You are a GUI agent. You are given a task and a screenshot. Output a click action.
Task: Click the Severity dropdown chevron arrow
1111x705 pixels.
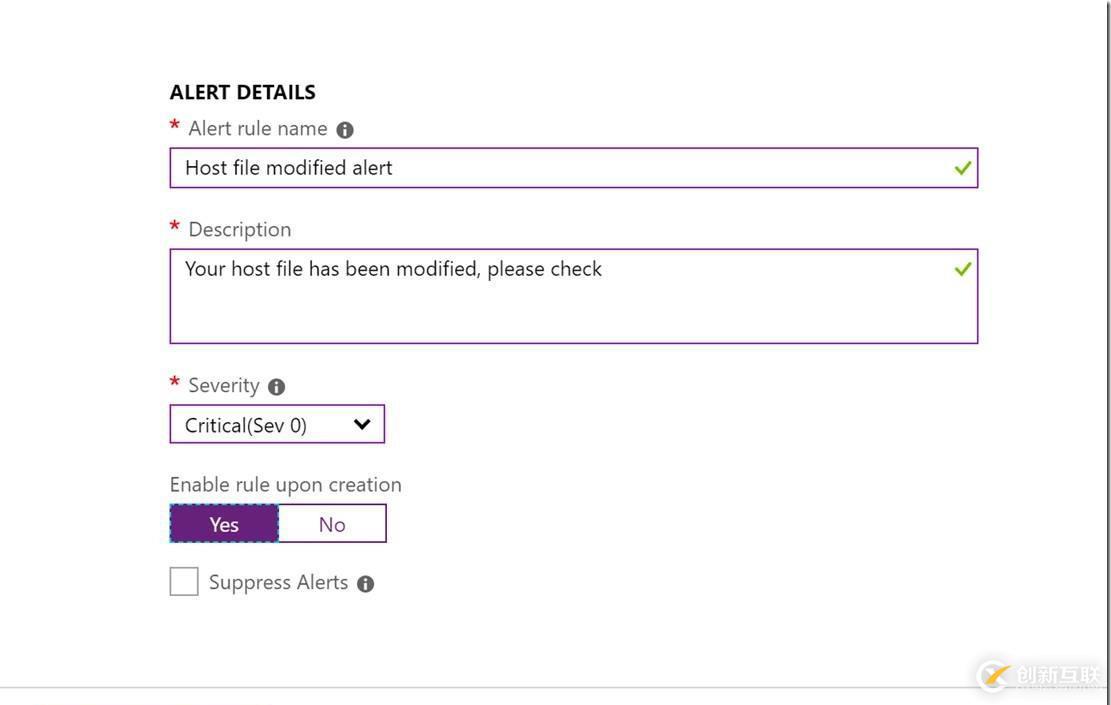point(362,424)
